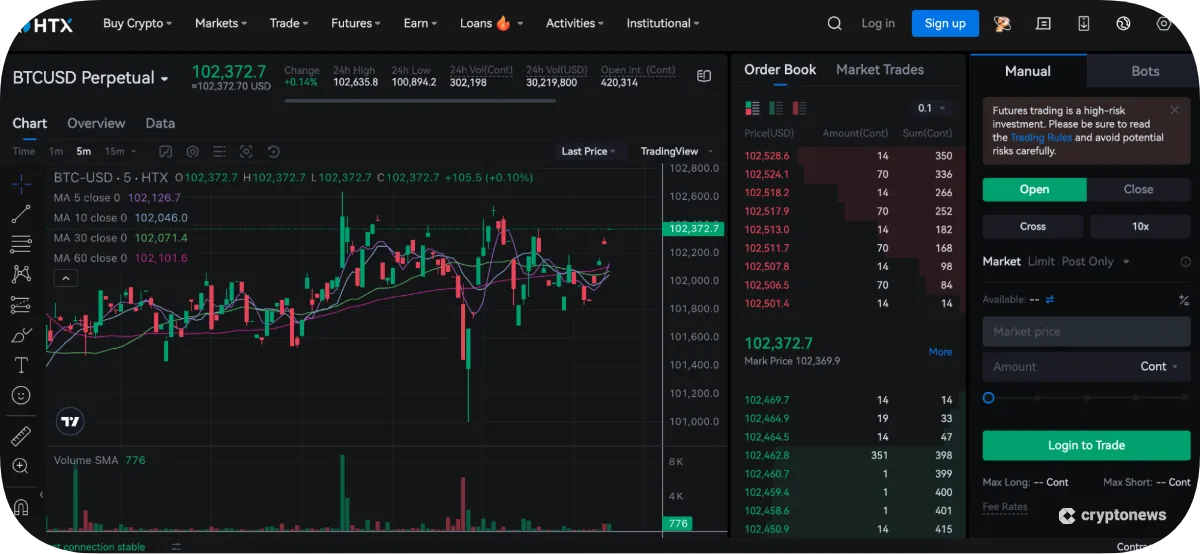The height and width of the screenshot is (554, 1200).
Task: Open the TradingView chart type dropdown
Action: [675, 151]
